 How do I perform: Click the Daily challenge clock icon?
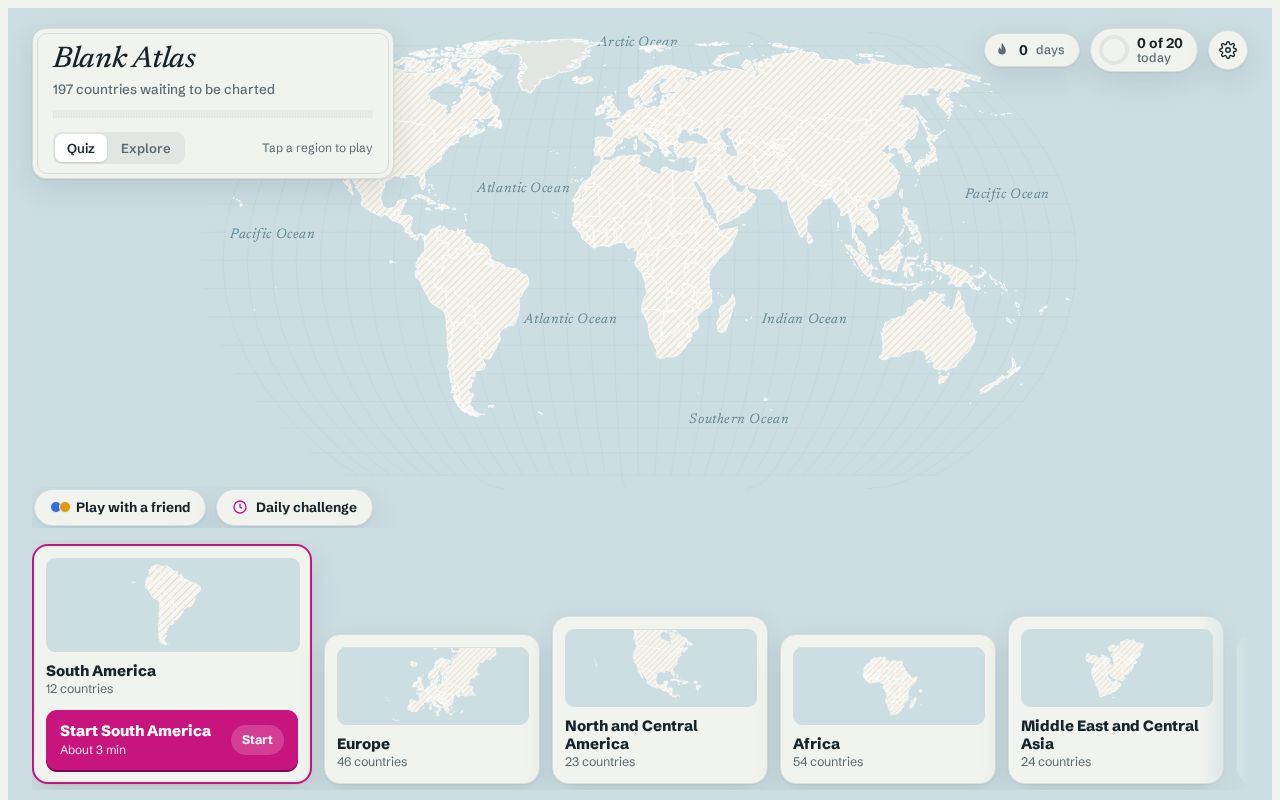click(x=240, y=507)
